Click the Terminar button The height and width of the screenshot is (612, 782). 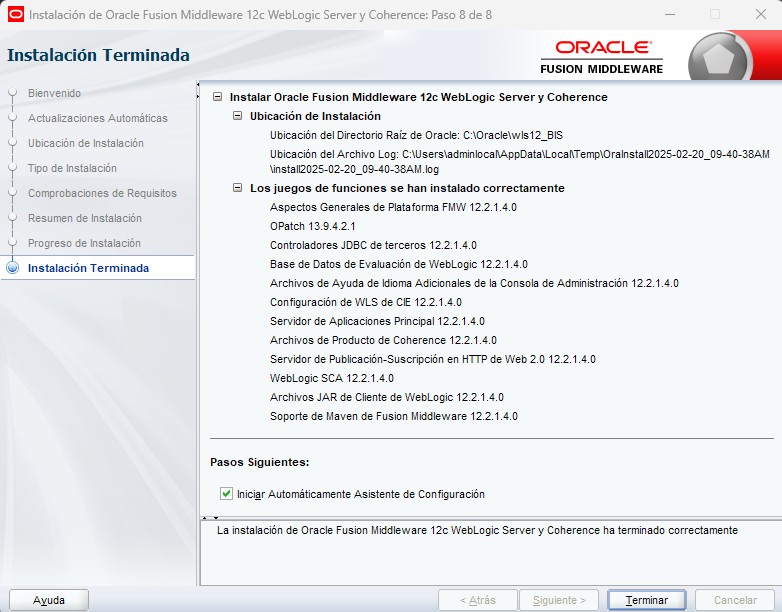pos(646,600)
